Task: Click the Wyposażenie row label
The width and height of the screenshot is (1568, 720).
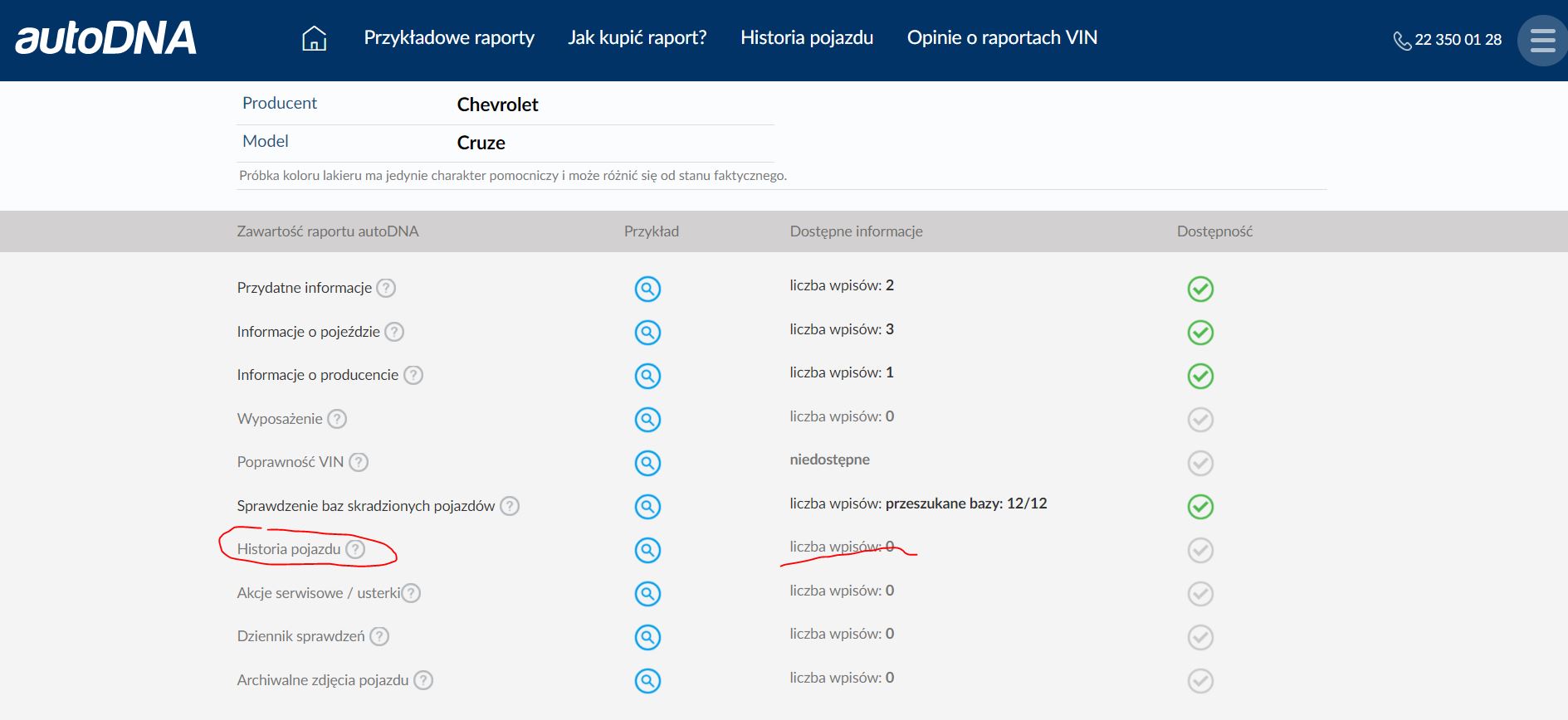Action: coord(280,419)
